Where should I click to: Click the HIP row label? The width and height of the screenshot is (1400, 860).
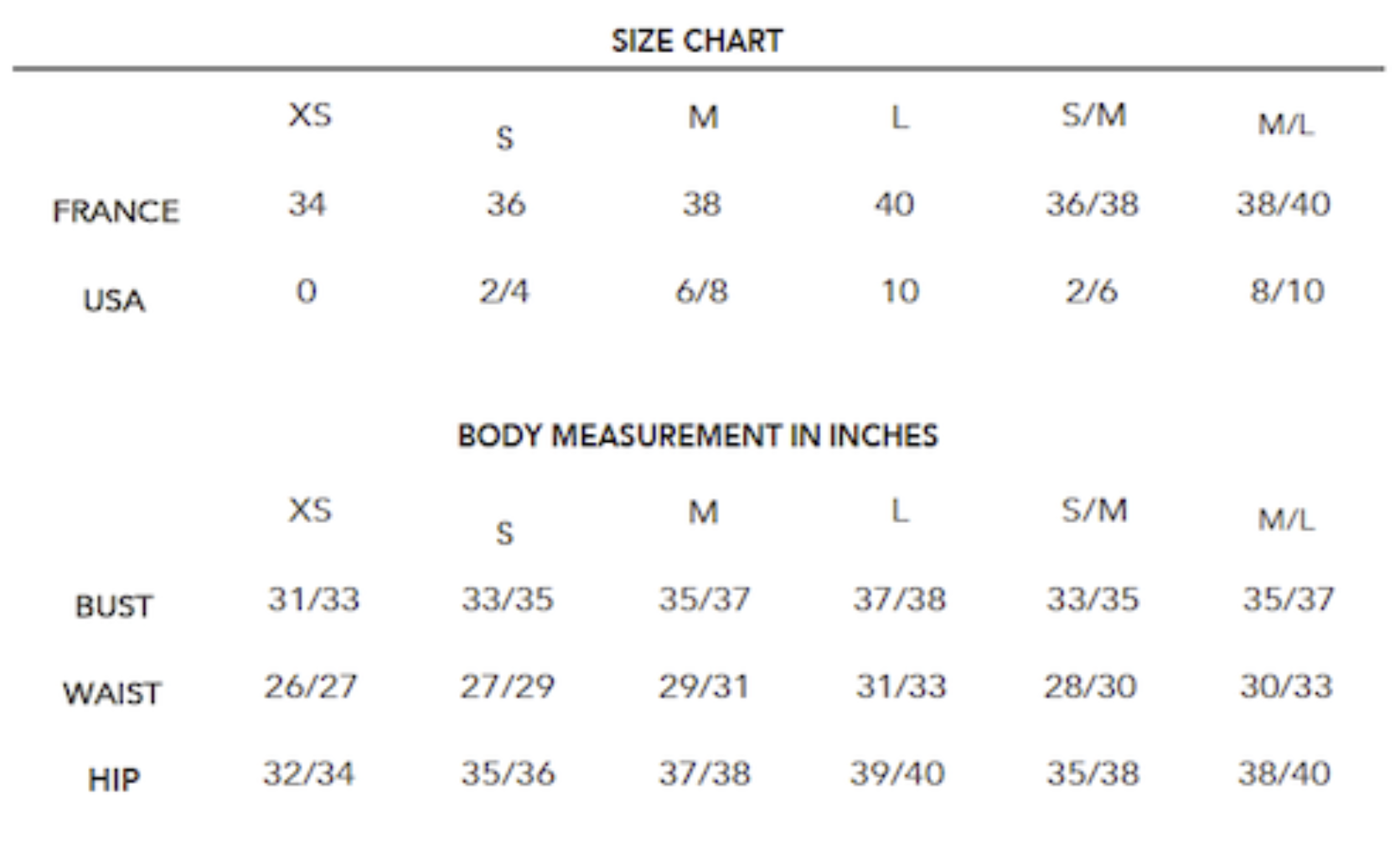114,780
